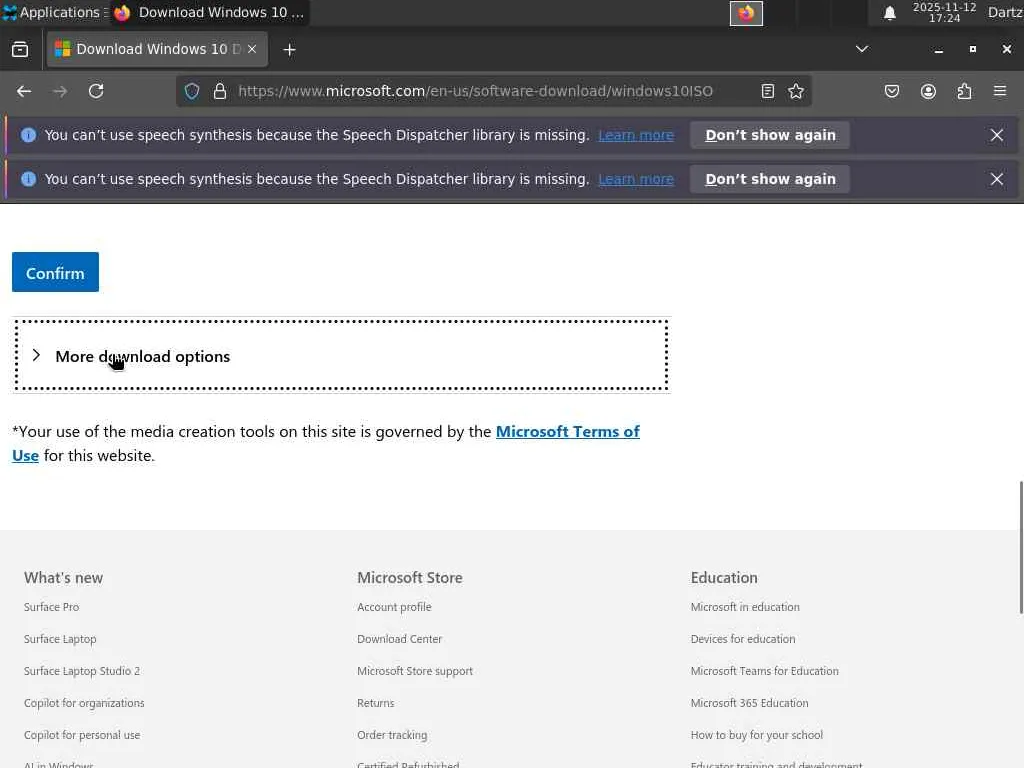
Task: Open the Microsoft Terms of Use link
Action: pyautogui.click(x=567, y=432)
